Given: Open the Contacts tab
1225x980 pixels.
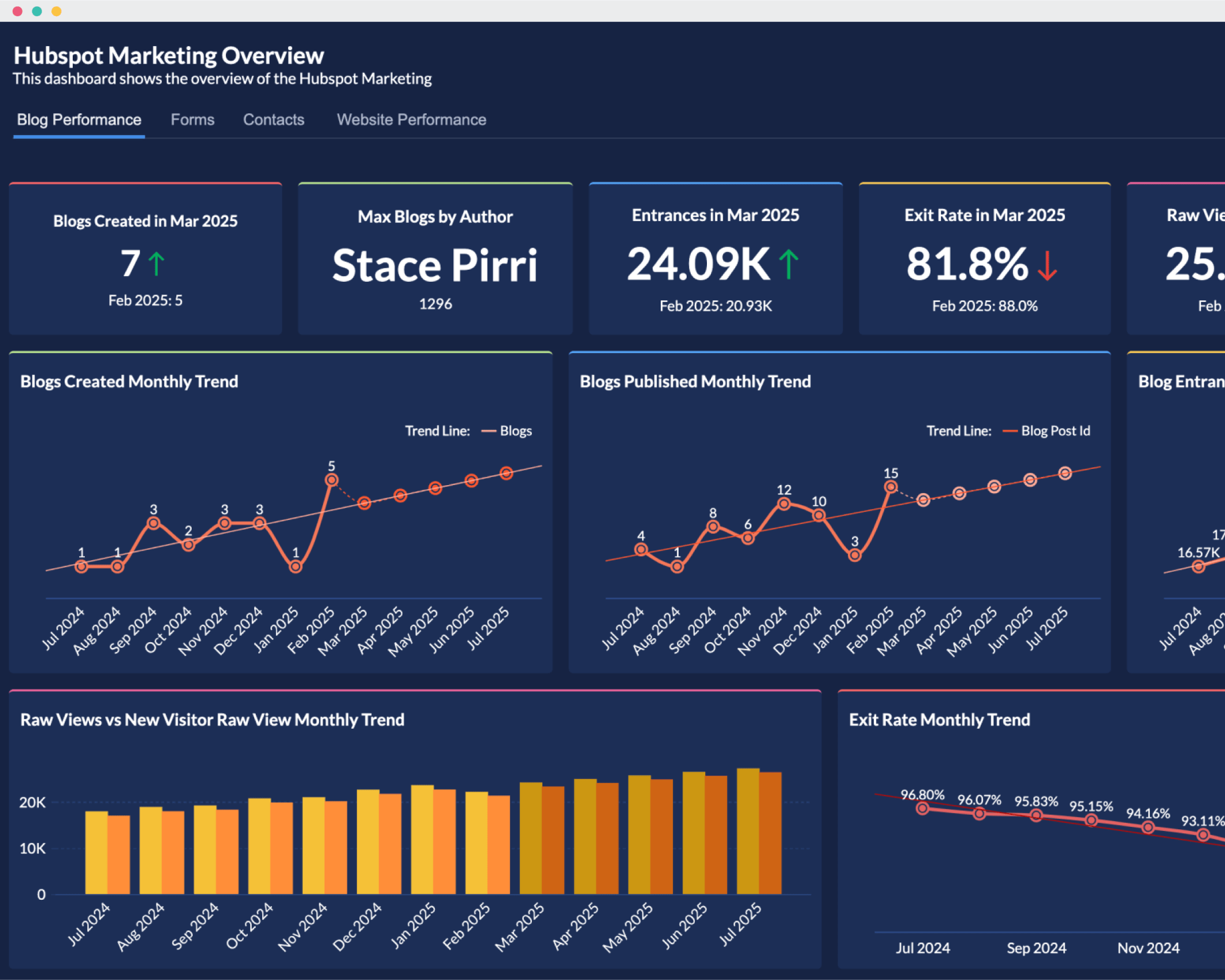Looking at the screenshot, I should pos(274,120).
